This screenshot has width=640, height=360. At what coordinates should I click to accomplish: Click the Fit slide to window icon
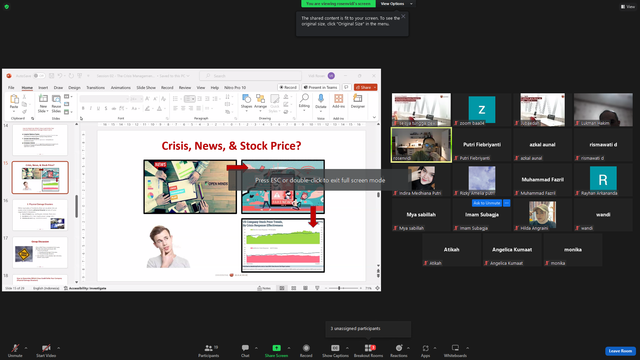coord(378,288)
